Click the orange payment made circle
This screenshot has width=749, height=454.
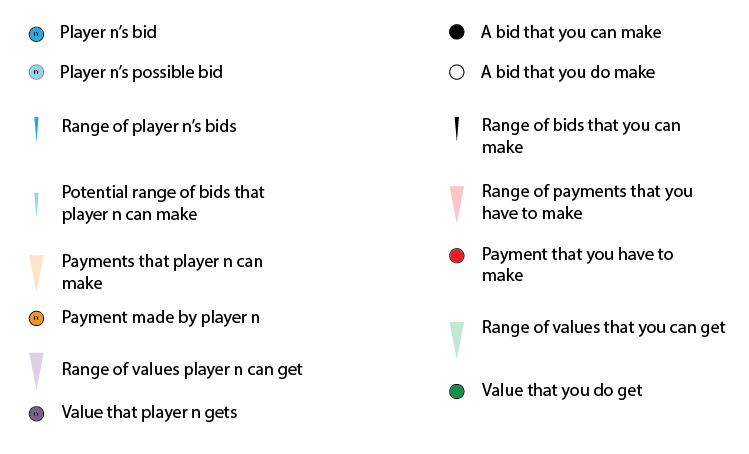36,318
